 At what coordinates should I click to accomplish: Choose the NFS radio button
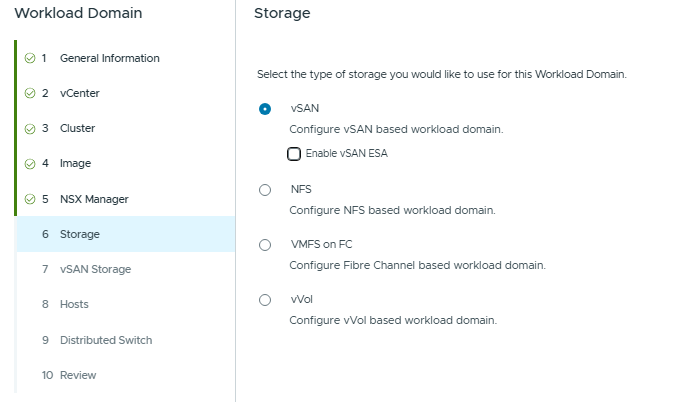[x=265, y=190]
